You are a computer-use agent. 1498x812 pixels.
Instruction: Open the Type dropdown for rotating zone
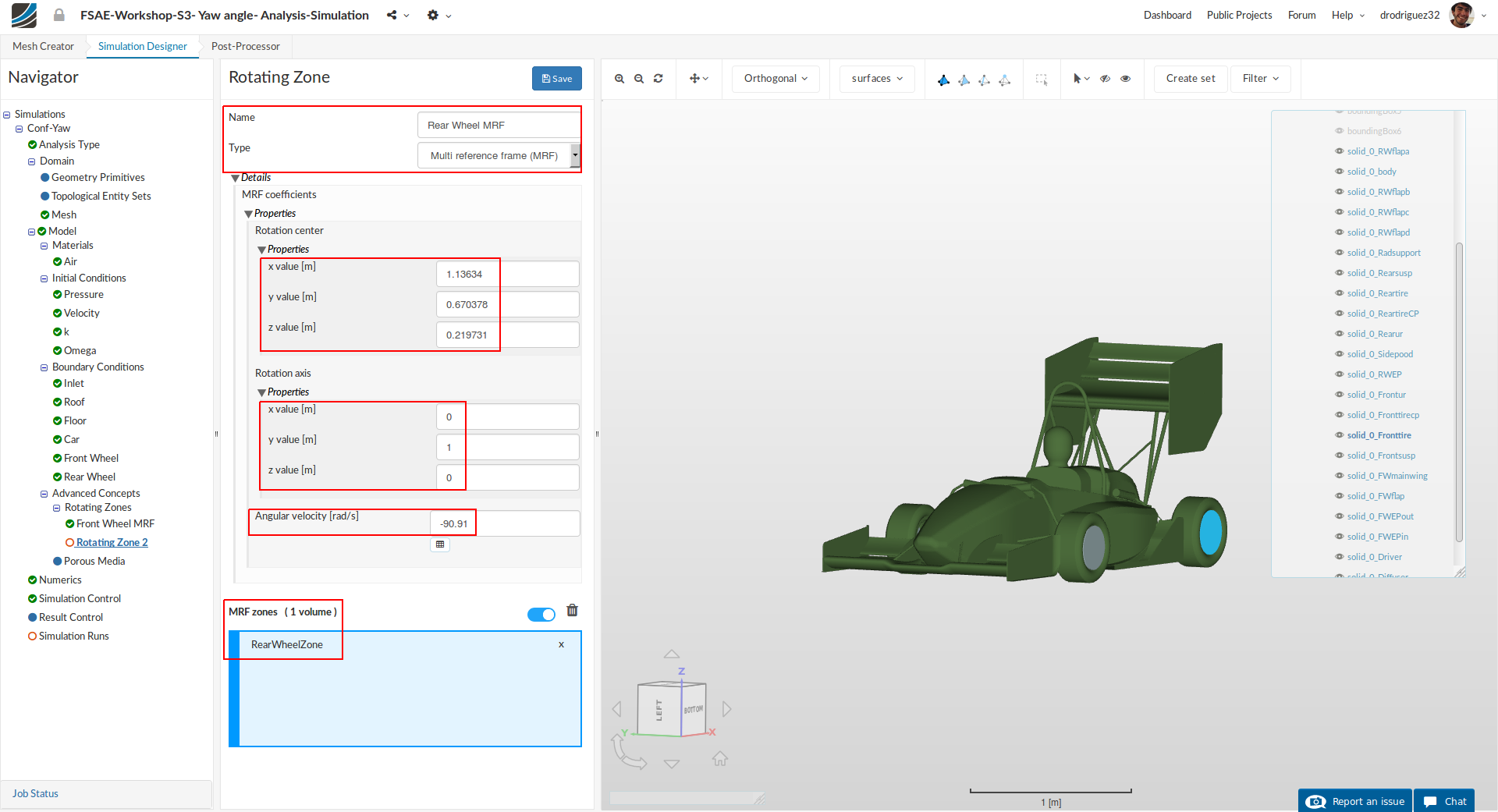click(499, 156)
